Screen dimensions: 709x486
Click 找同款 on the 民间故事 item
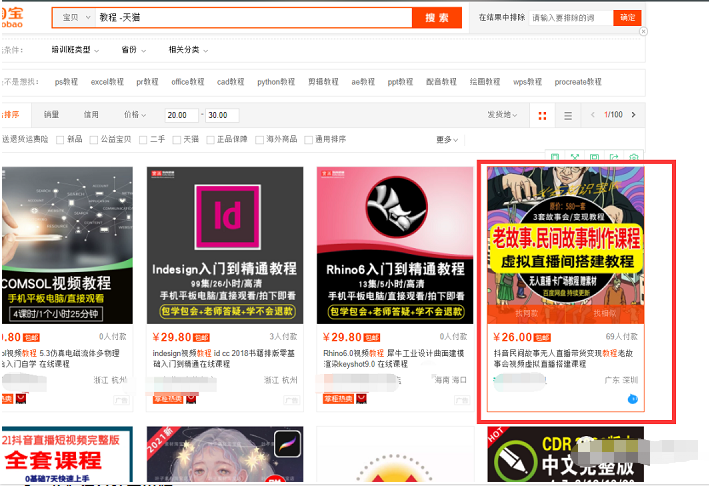pyautogui.click(x=526, y=314)
